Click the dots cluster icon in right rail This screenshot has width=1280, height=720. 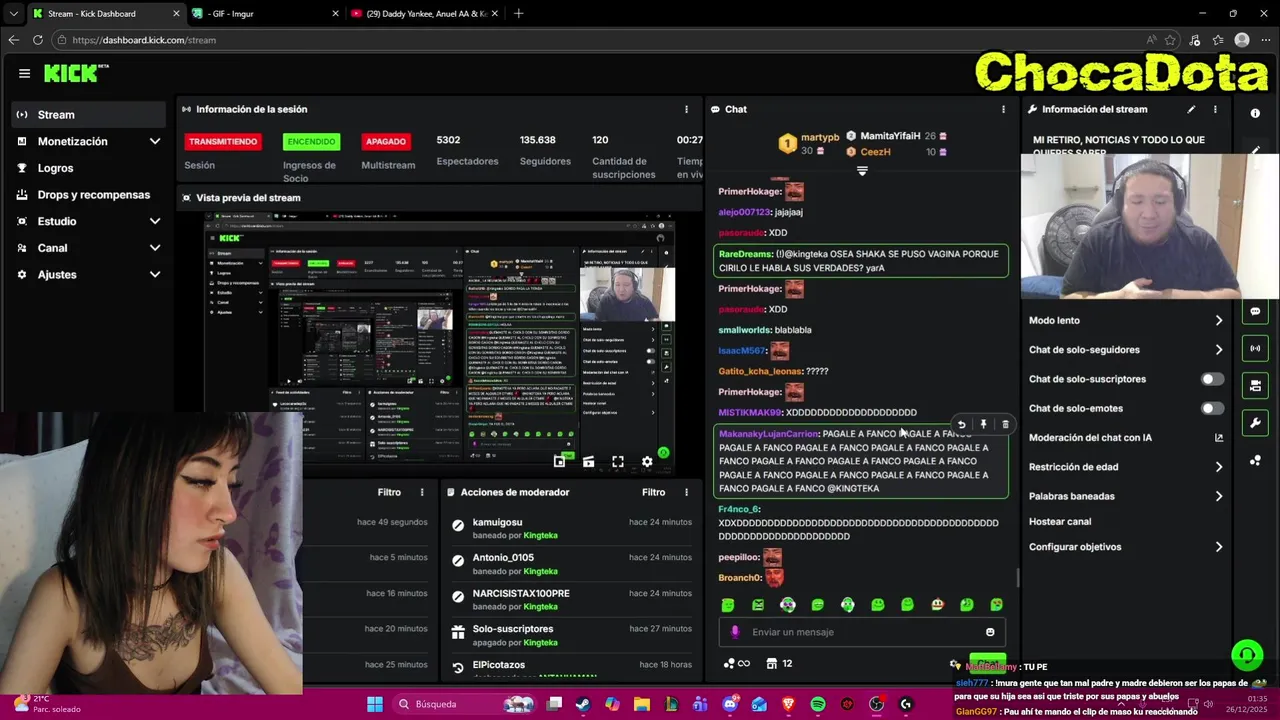[x=1255, y=460]
